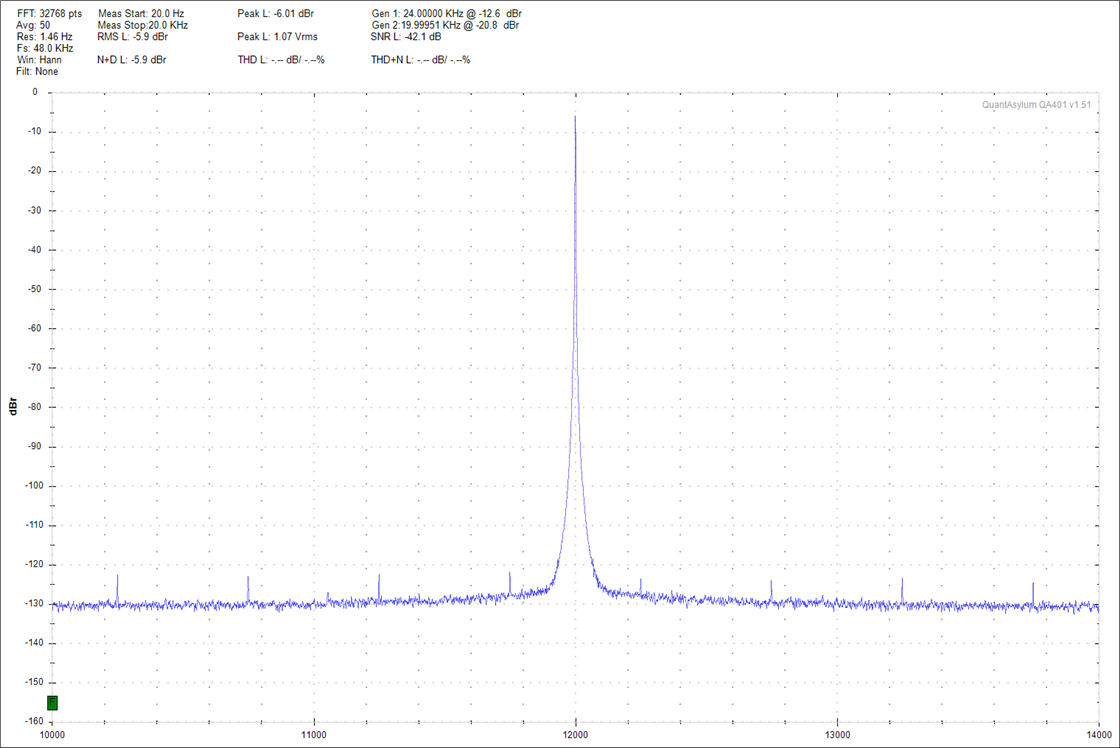Click the Meas Stop: 20.0 KHz value
Viewport: 1120px width, 748px height.
(143, 25)
